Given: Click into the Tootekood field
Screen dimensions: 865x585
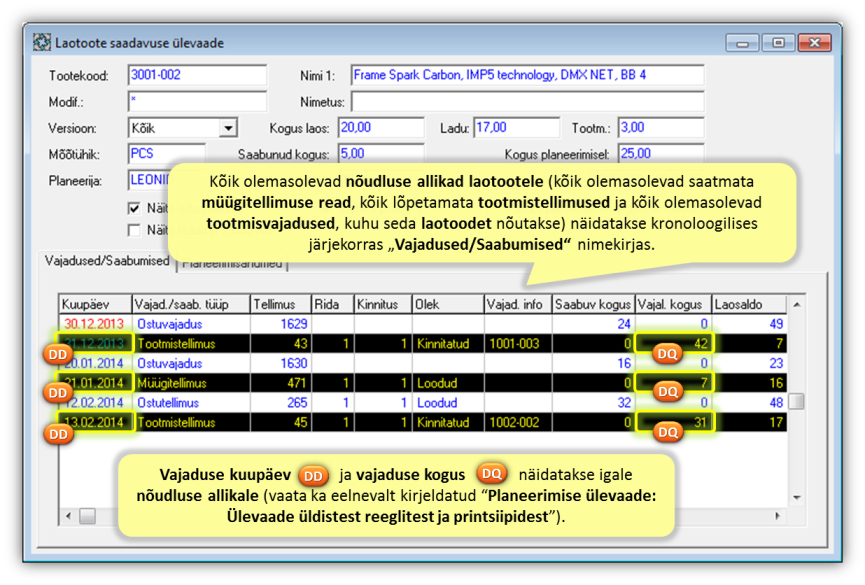Looking at the screenshot, I should tap(197, 75).
